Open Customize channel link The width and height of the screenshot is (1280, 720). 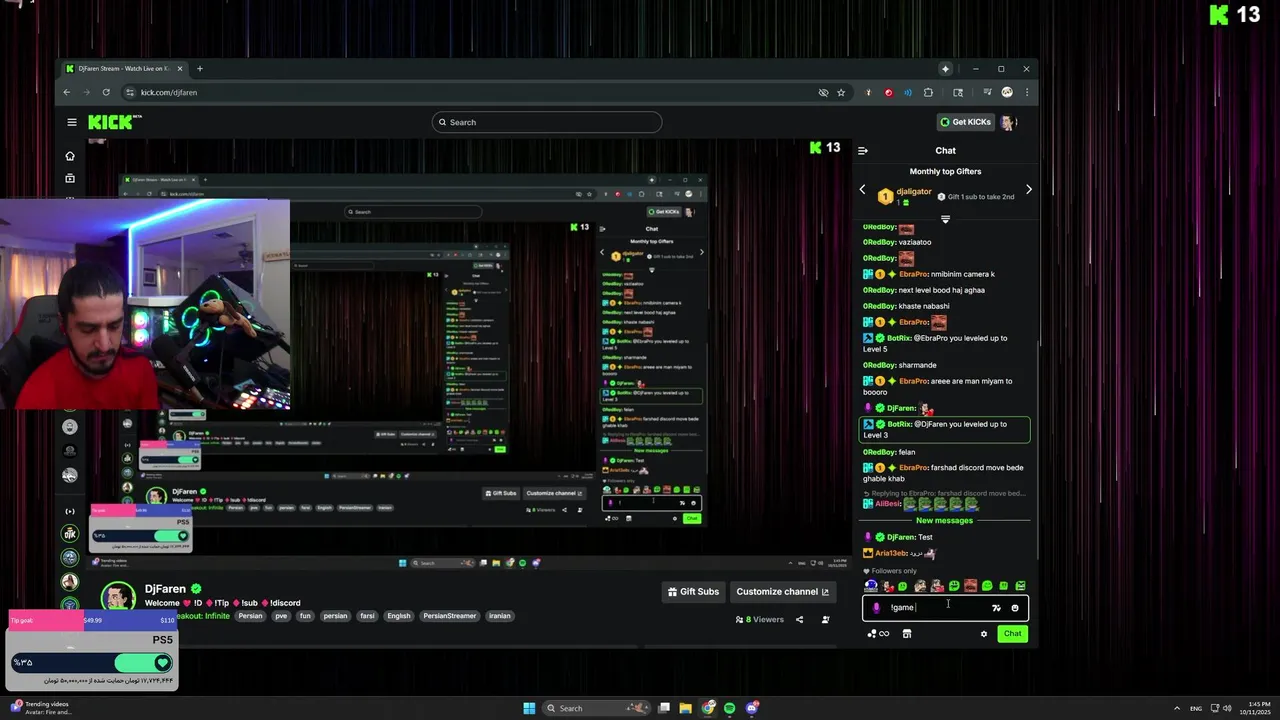(x=782, y=592)
